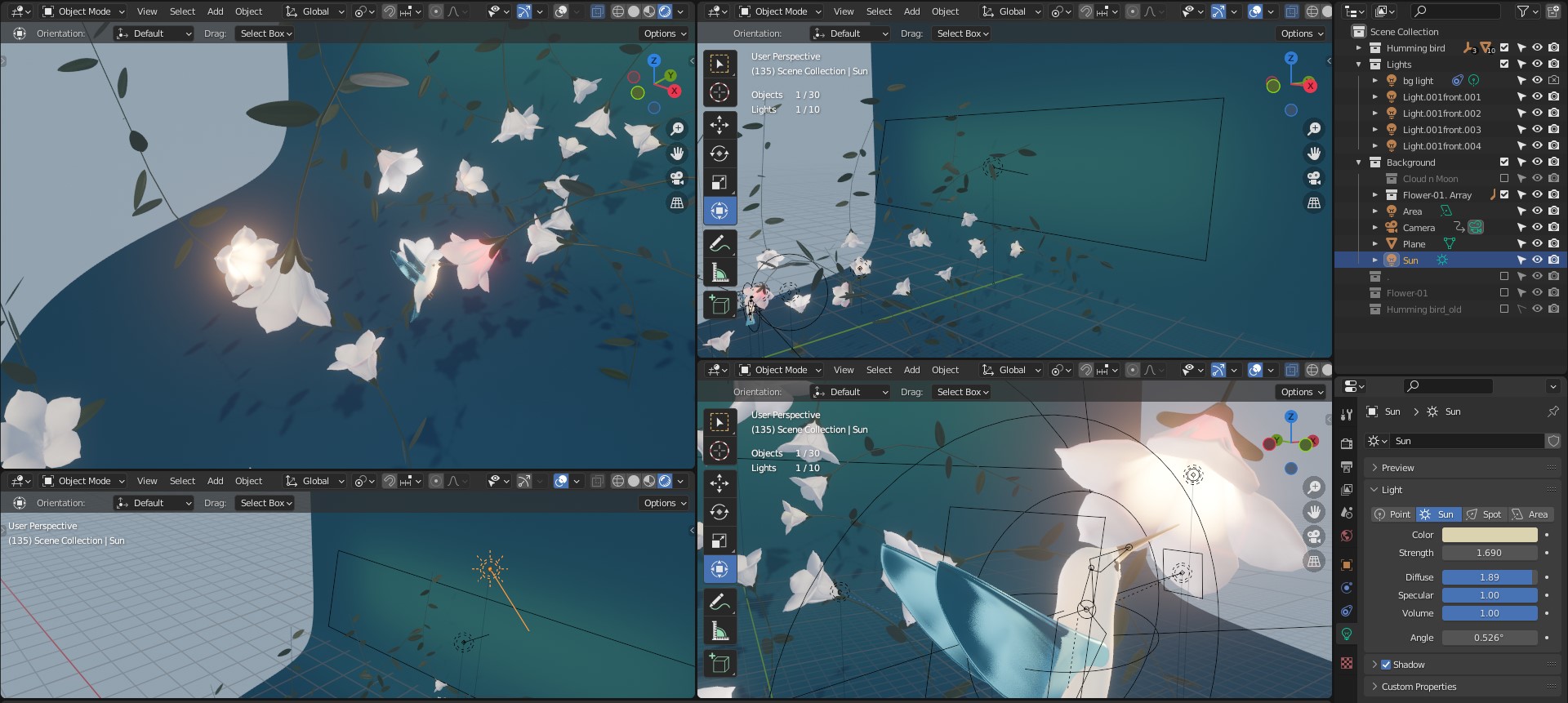1568x703 pixels.
Task: Click the Global orientation button in bottom-left viewport
Action: coord(314,481)
